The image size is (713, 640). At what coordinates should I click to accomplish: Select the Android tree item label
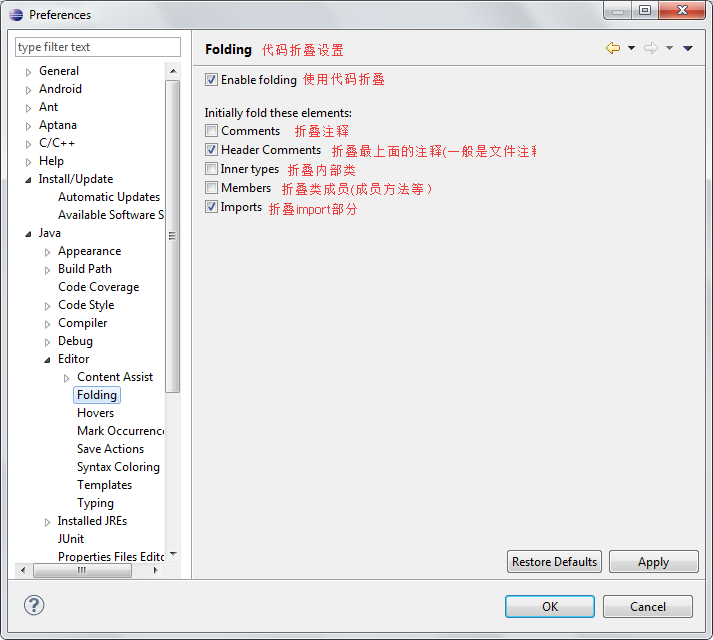[x=60, y=89]
